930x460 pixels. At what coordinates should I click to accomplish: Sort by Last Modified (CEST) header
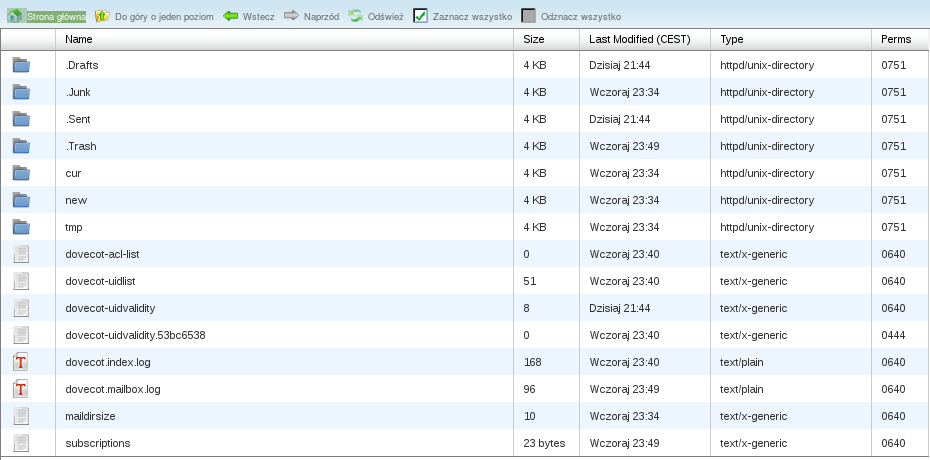pyautogui.click(x=633, y=39)
